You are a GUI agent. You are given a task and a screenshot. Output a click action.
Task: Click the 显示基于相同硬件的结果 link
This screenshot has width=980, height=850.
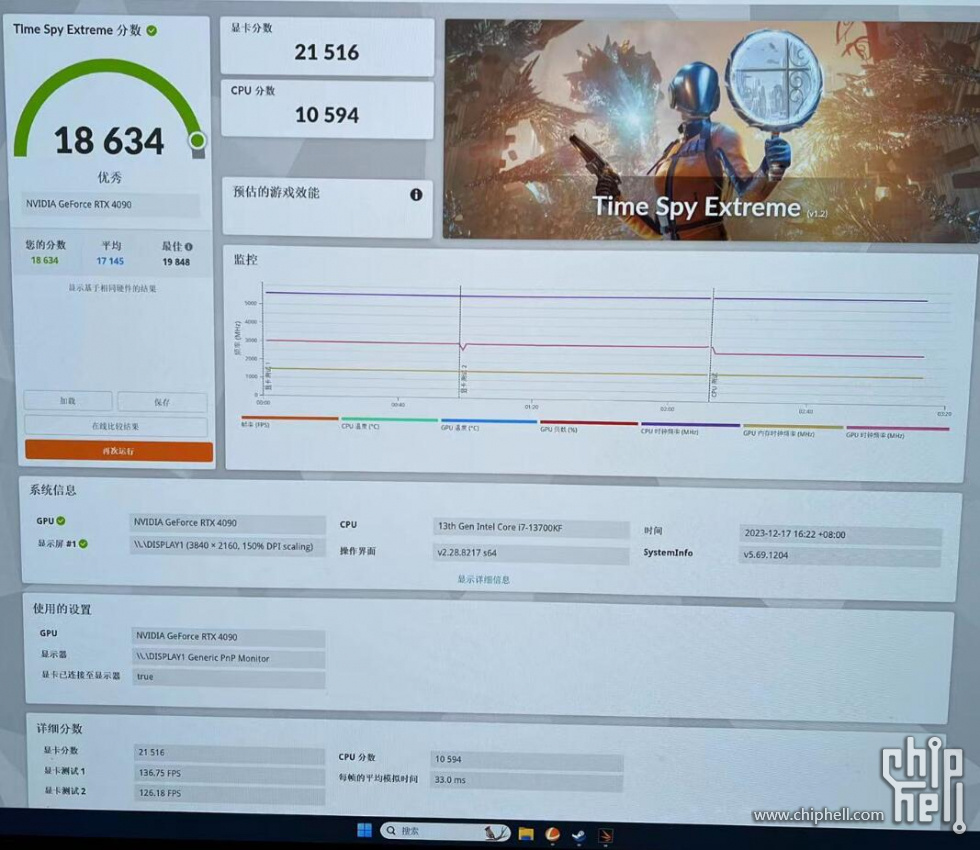click(x=112, y=288)
